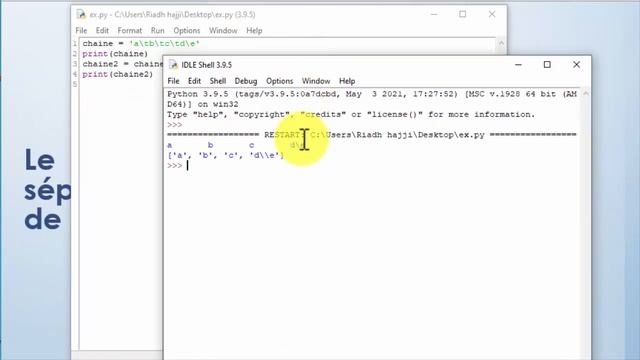The width and height of the screenshot is (640, 360).
Task: Click the print(chaine2) line in editor
Action: coord(118,74)
